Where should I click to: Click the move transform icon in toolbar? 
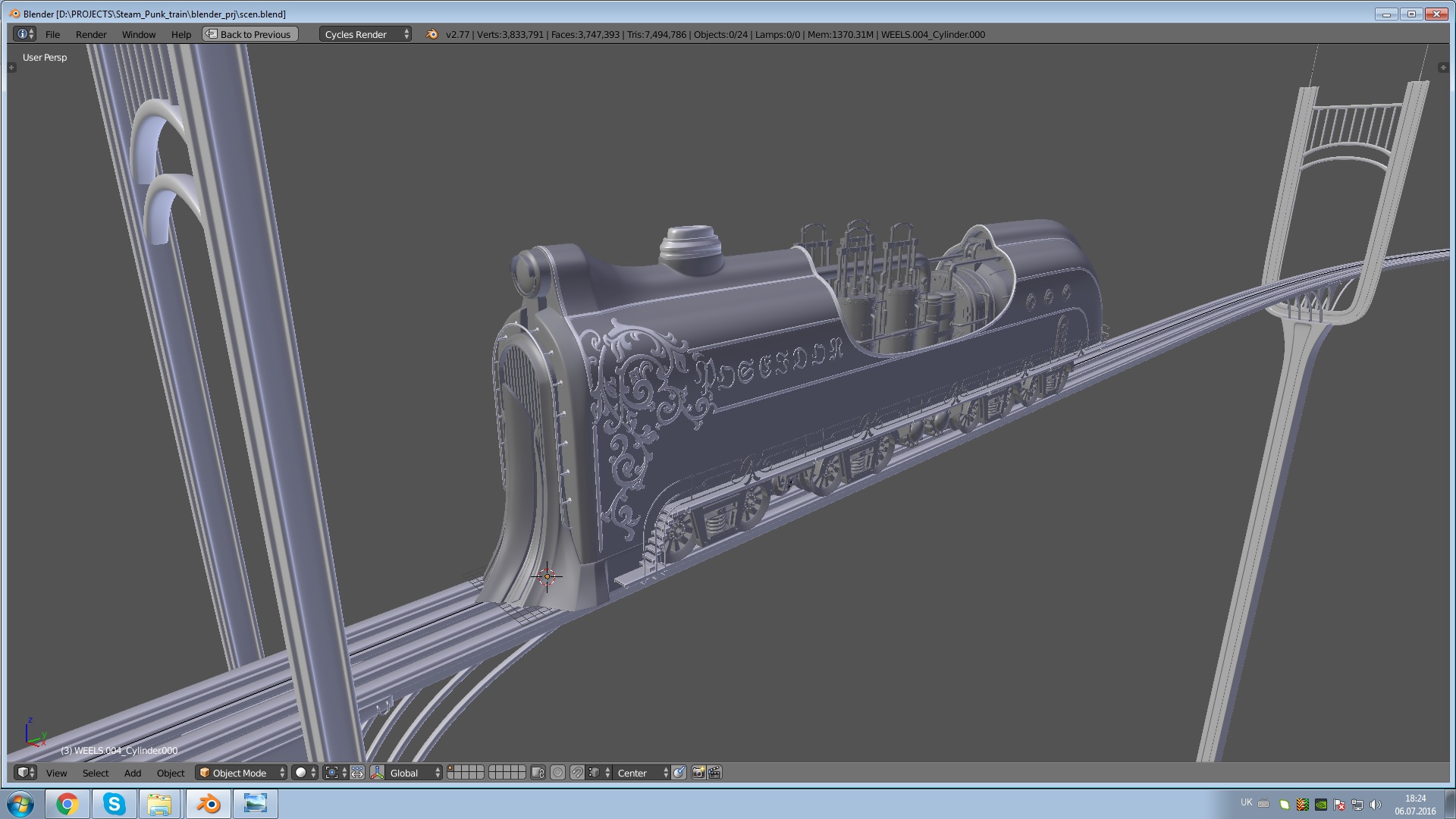coord(357,772)
